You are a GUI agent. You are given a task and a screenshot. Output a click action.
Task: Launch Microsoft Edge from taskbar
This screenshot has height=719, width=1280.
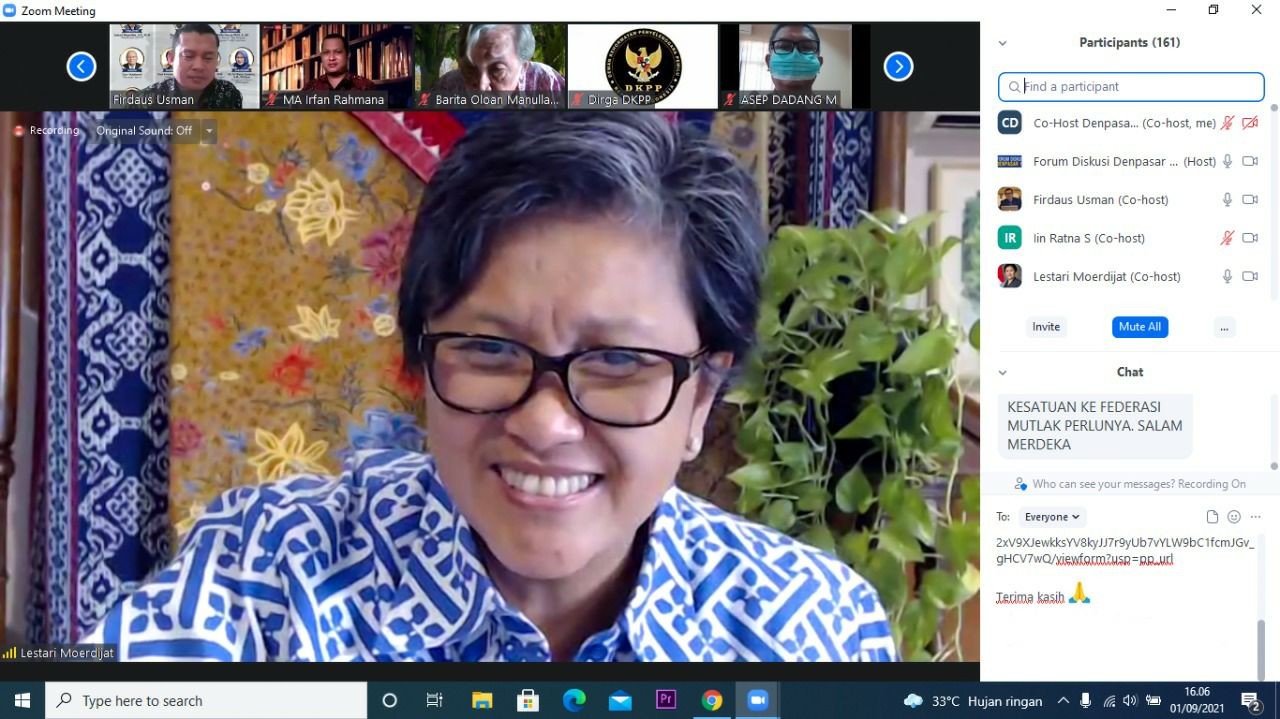coord(574,700)
